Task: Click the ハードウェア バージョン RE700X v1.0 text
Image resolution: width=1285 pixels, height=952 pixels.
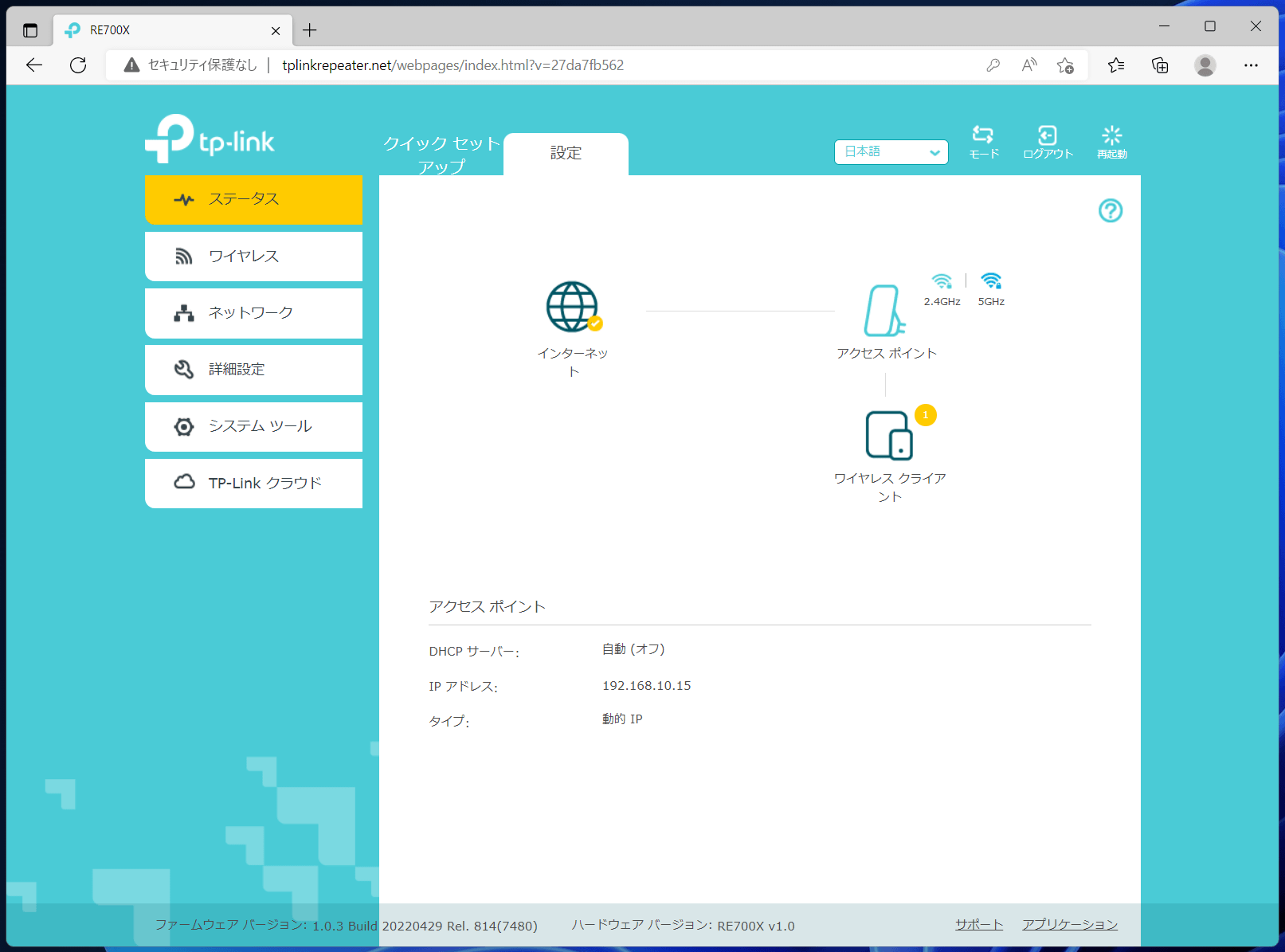Action: point(683,925)
